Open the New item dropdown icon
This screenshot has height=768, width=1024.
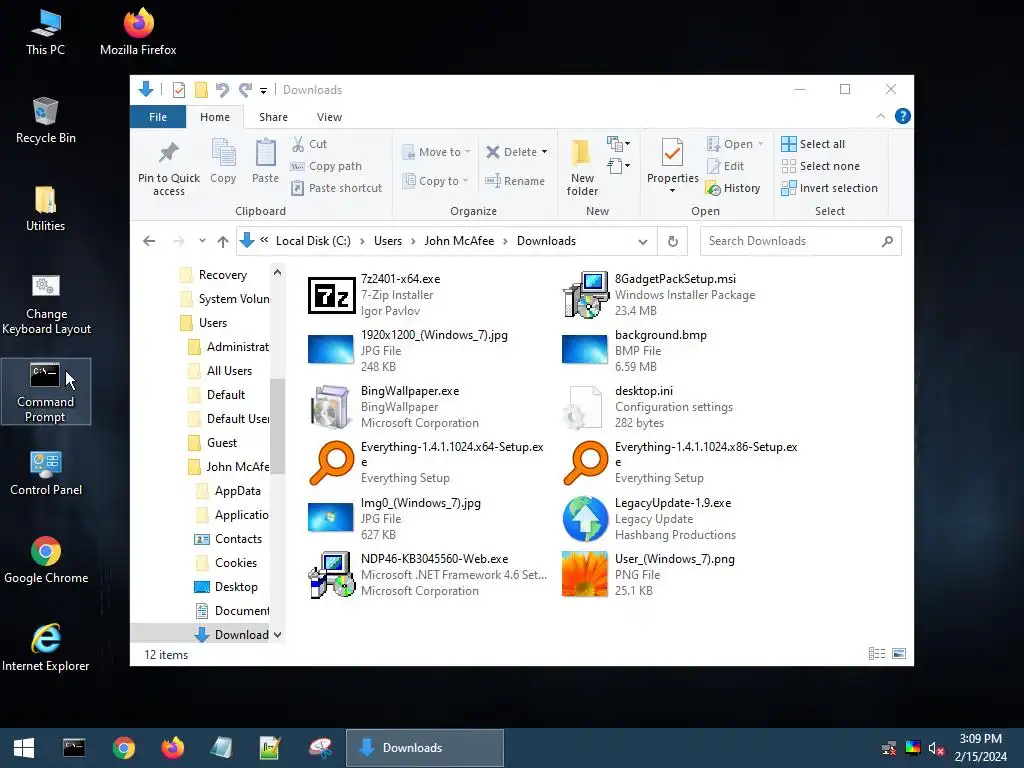[x=618, y=143]
